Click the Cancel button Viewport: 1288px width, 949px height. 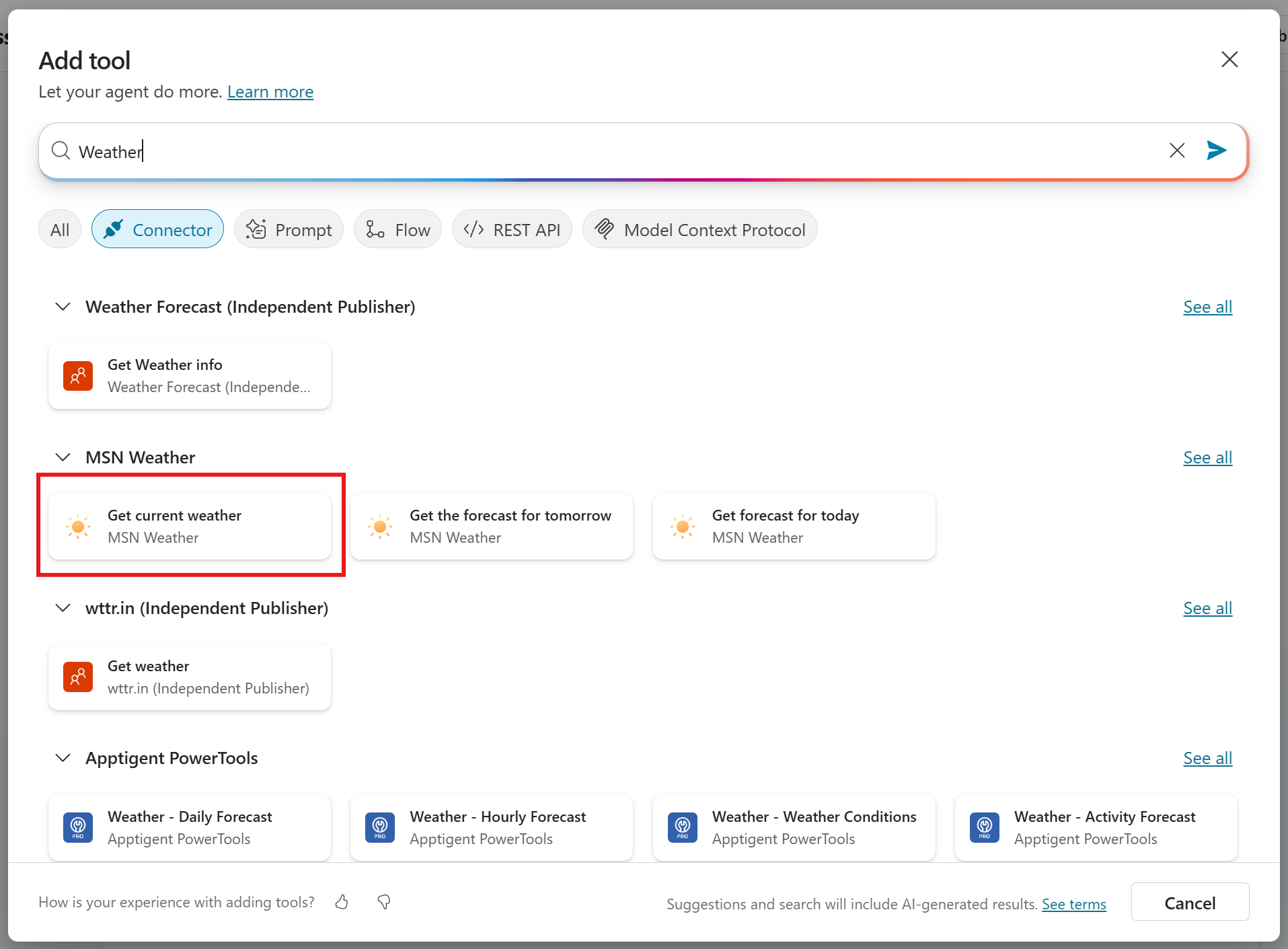[x=1190, y=902]
